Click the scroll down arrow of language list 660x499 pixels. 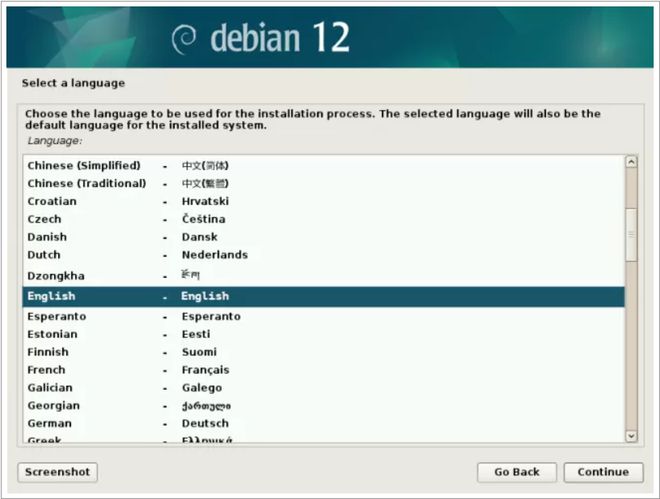631,436
